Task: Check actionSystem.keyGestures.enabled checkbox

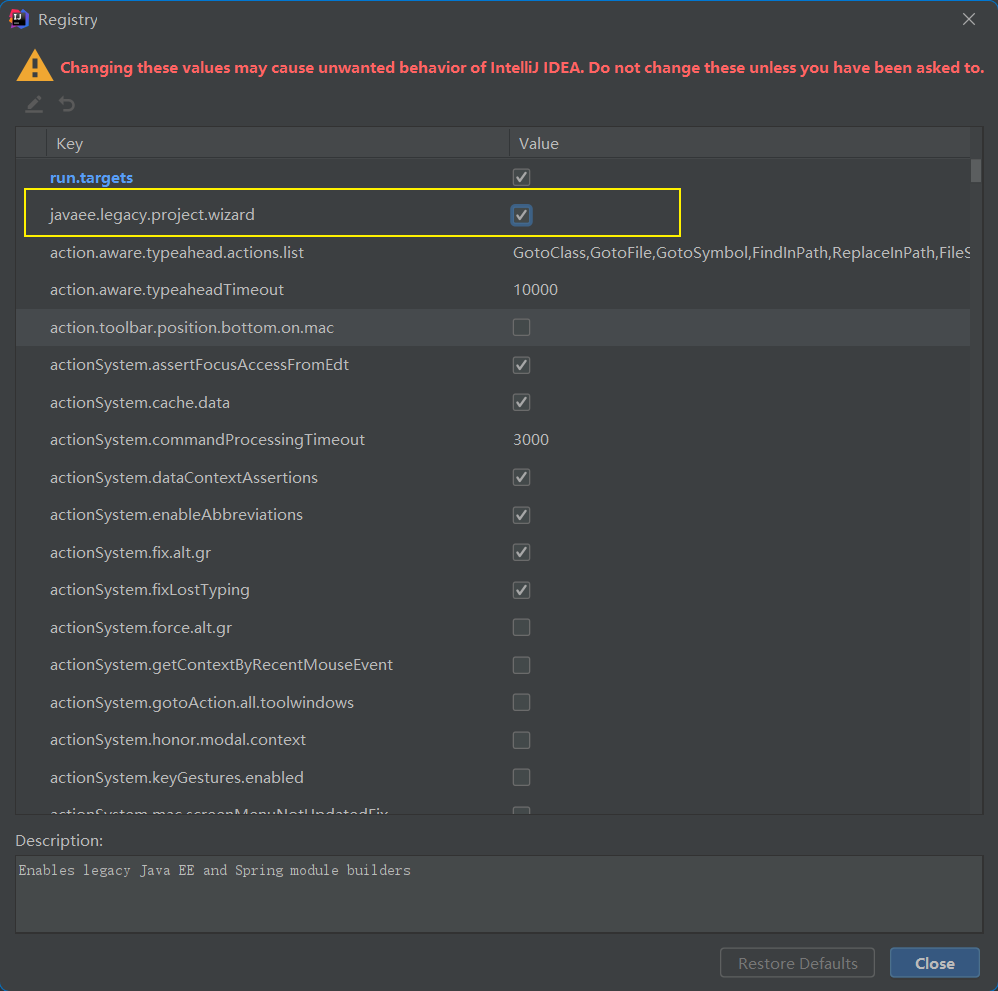Action: tap(521, 777)
